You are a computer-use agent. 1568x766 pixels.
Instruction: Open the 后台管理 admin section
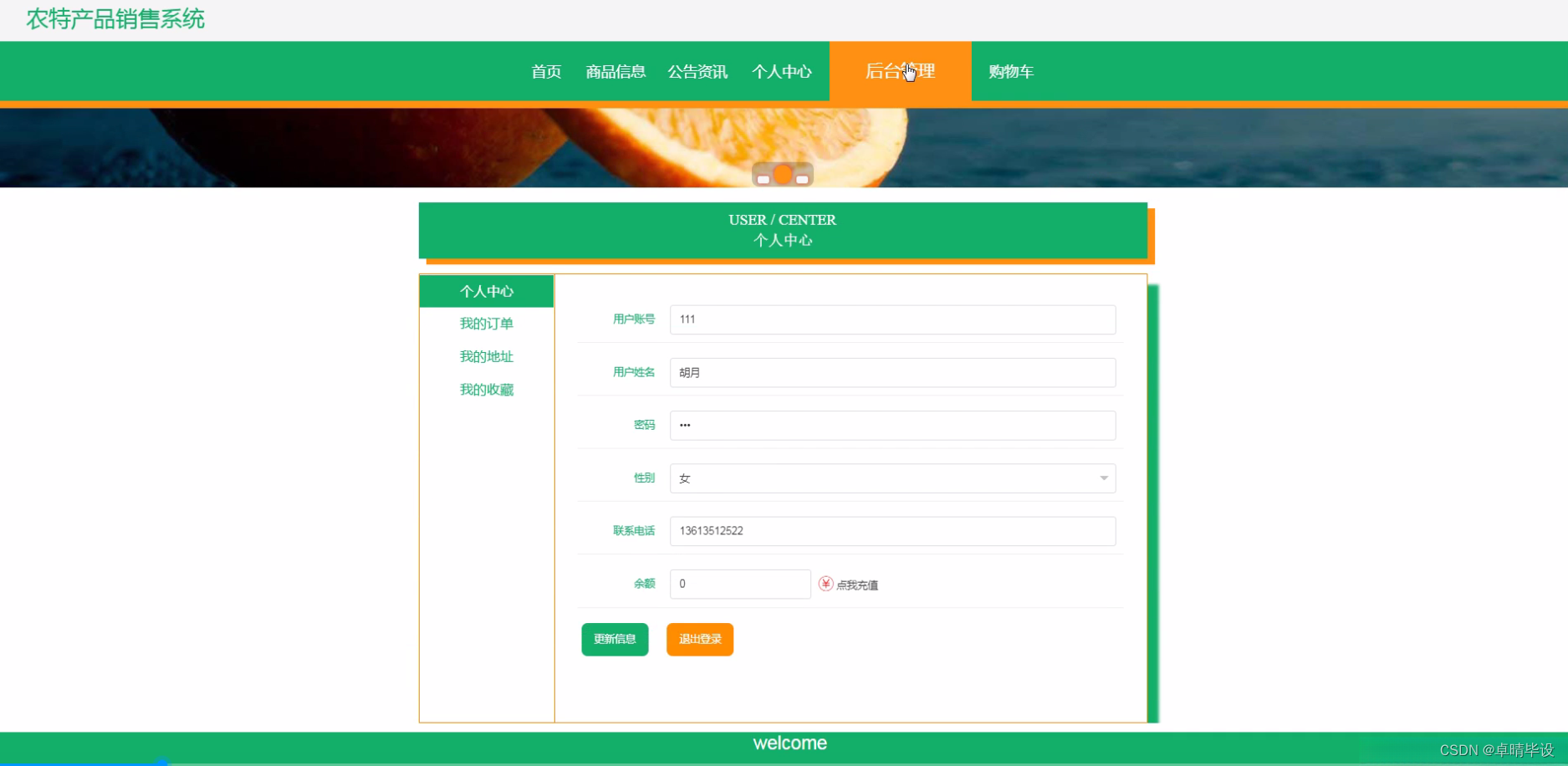(900, 72)
